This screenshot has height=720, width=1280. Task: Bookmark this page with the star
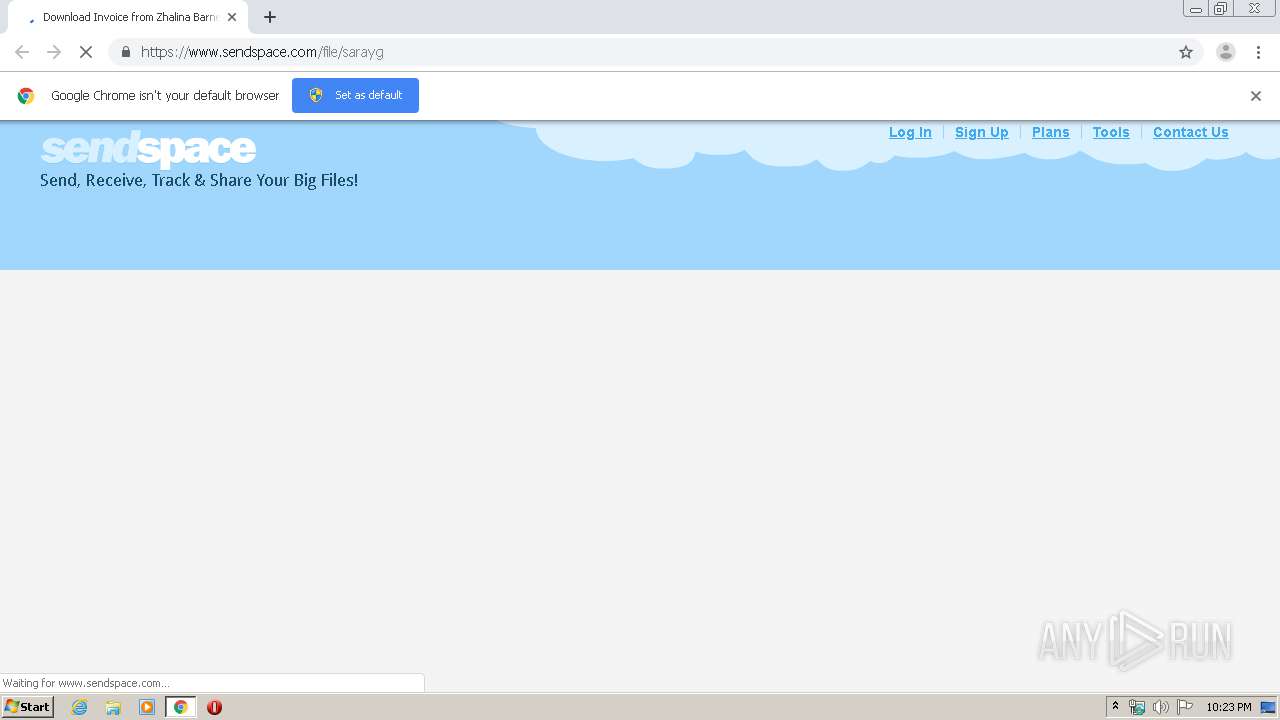(x=1186, y=52)
